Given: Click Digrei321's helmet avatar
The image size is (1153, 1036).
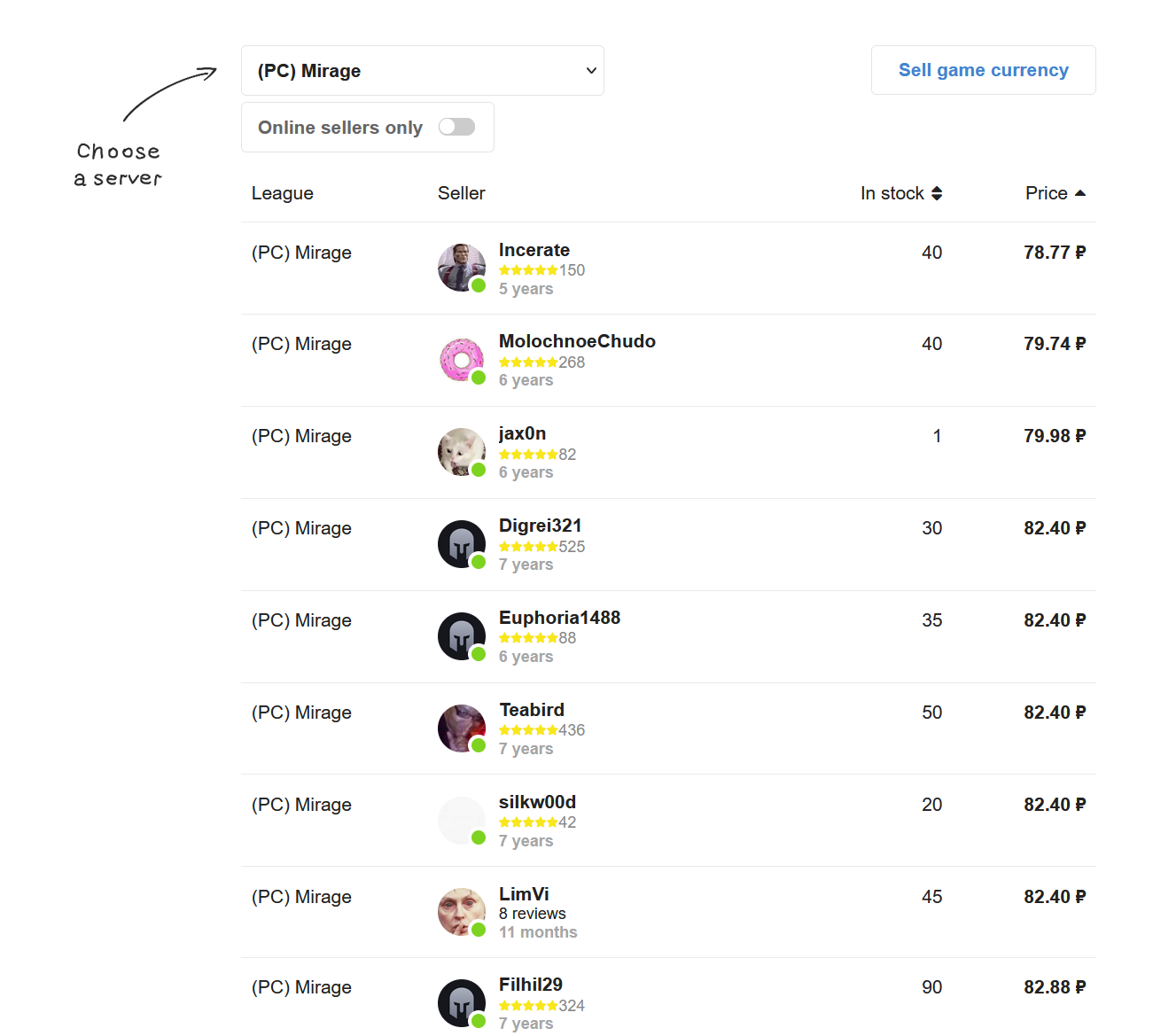Looking at the screenshot, I should tap(461, 543).
